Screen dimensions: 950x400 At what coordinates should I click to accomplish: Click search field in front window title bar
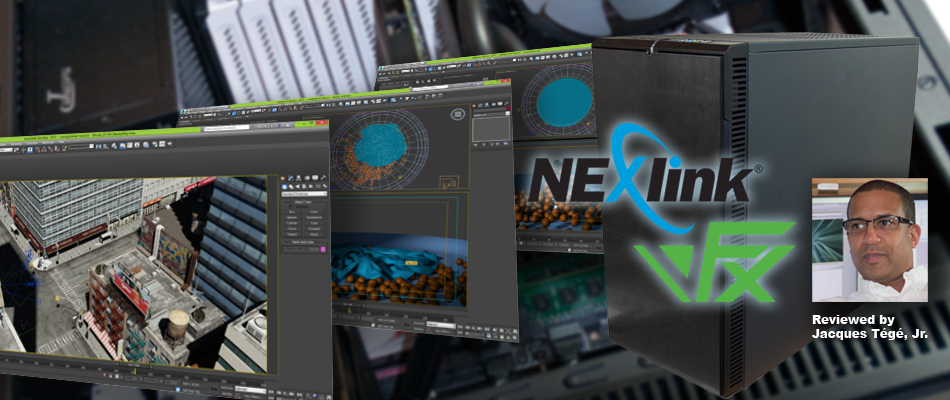pyautogui.click(x=226, y=127)
